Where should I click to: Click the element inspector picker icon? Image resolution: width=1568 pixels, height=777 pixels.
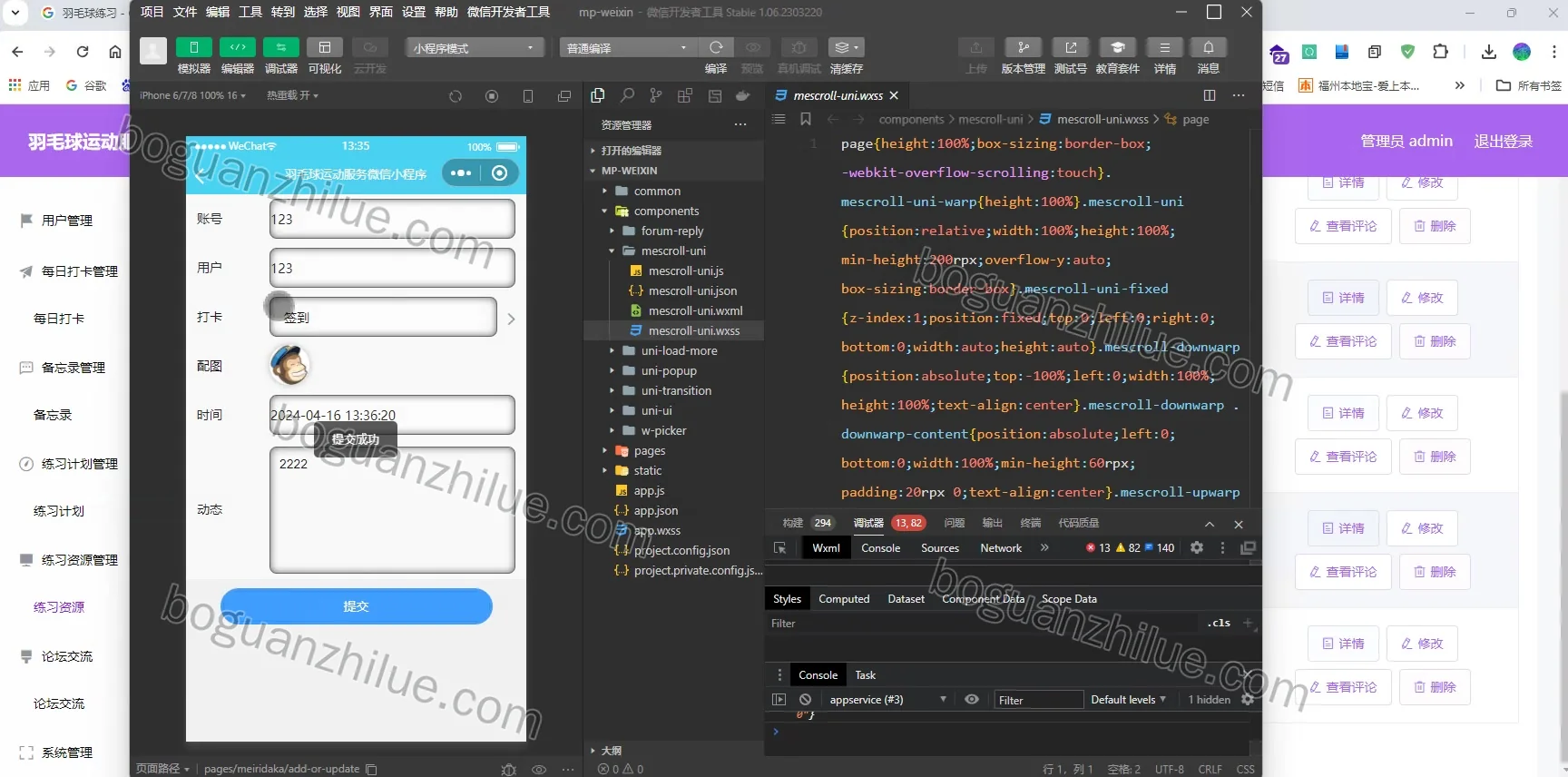tap(779, 547)
